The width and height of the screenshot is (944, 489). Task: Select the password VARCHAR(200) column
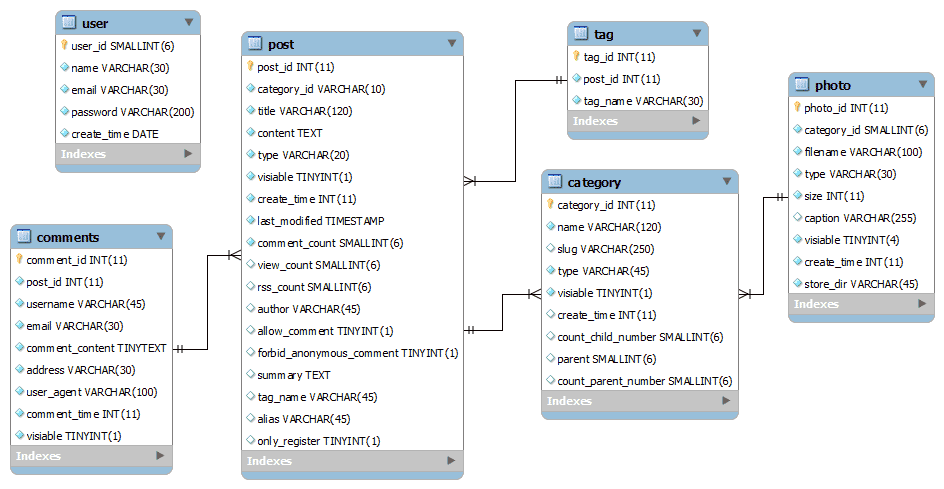pos(132,112)
